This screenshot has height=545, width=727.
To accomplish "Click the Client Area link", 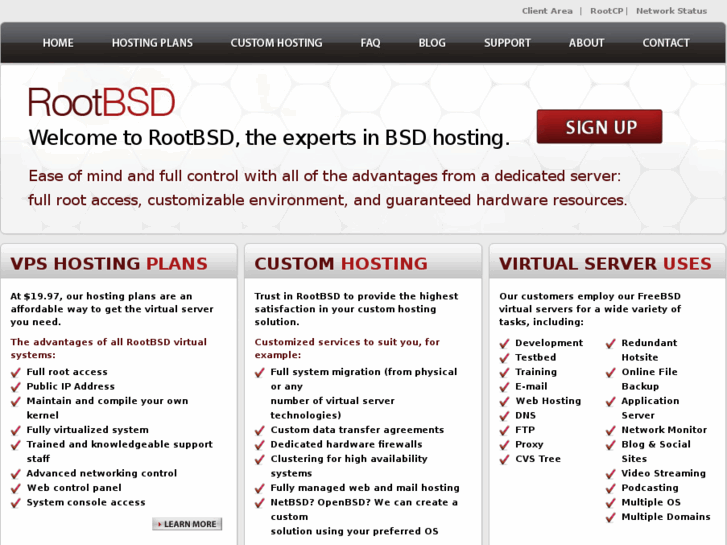I will click(547, 11).
